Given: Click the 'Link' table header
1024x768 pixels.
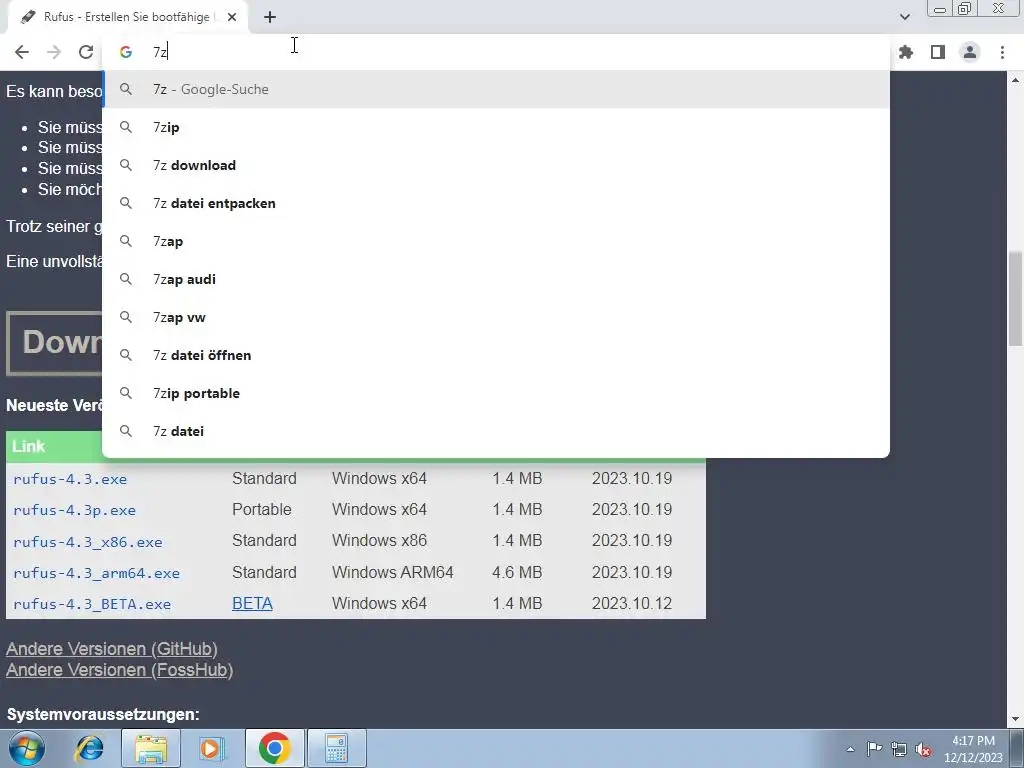Looking at the screenshot, I should pos(29,447).
